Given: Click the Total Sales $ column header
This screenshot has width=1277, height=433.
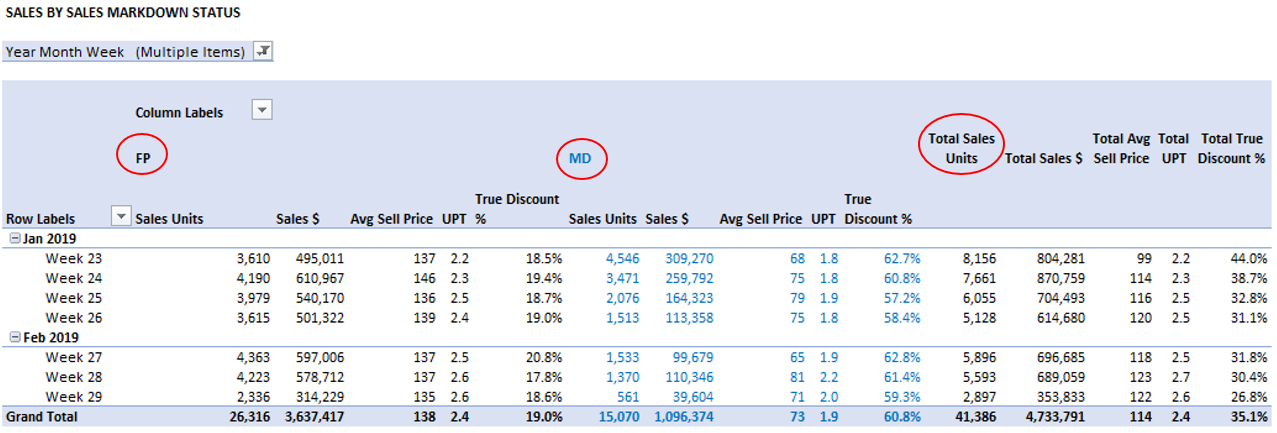Looking at the screenshot, I should (1043, 158).
